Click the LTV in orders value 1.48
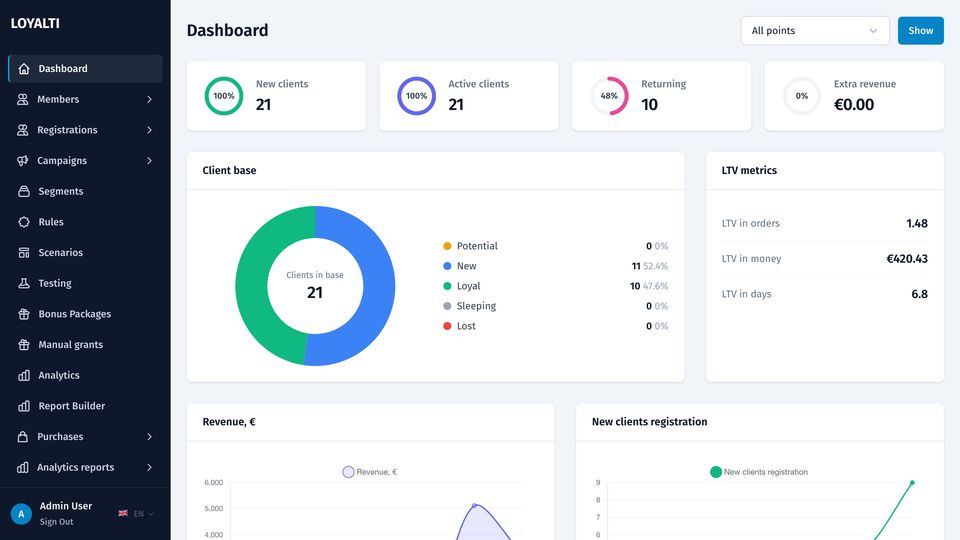 click(x=917, y=223)
